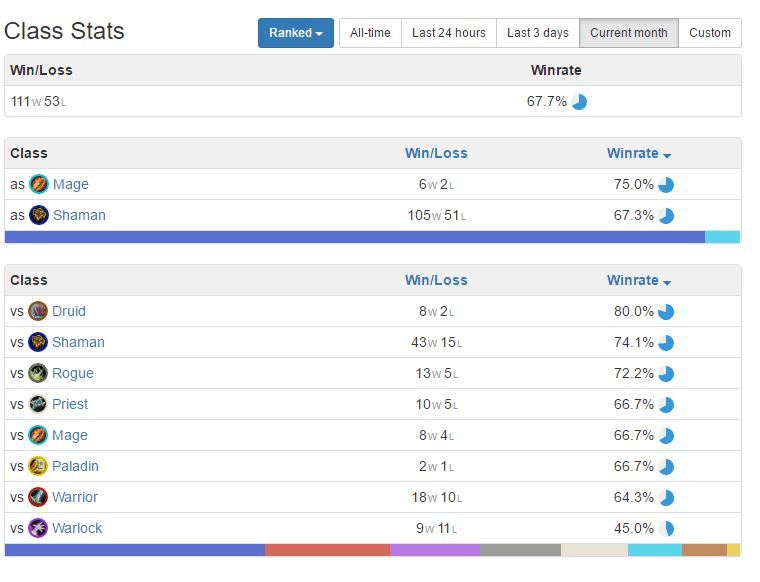Screen dimensions: 760x582
Task: Select the All-time filter
Action: click(370, 33)
